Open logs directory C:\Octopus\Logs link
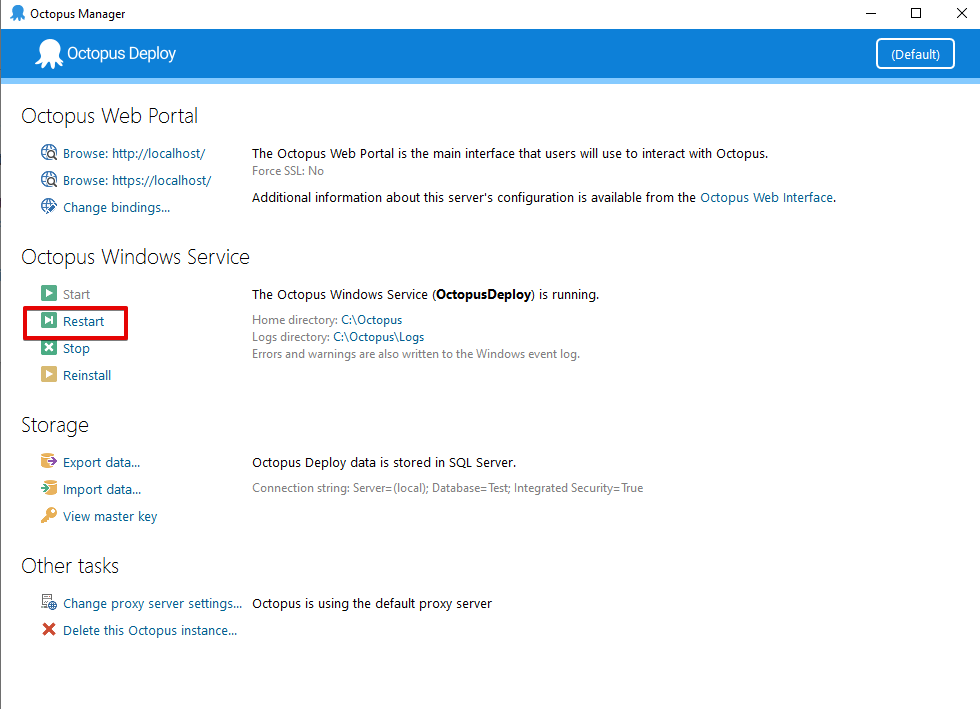980x709 pixels. 378,337
